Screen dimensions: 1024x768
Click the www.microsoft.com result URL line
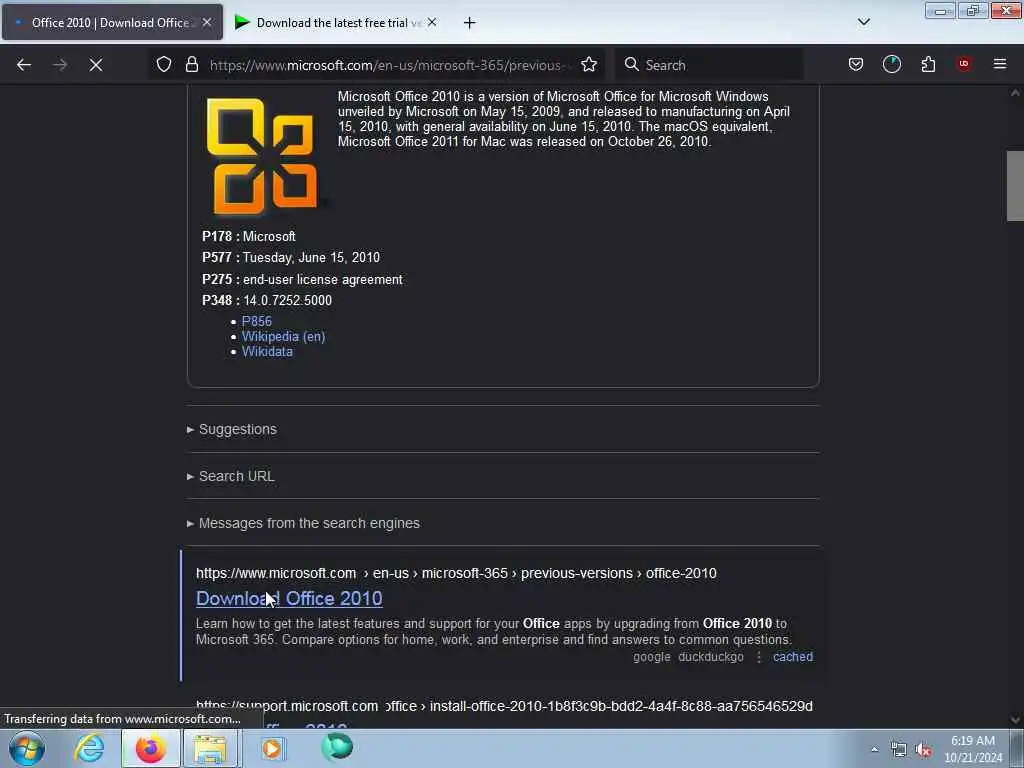pos(456,573)
